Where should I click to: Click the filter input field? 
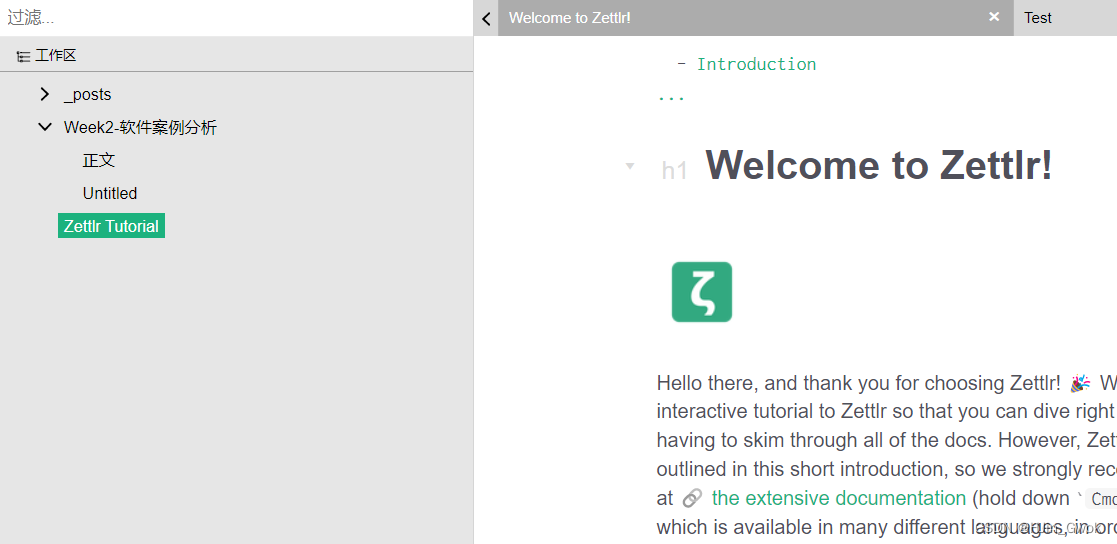click(x=237, y=18)
